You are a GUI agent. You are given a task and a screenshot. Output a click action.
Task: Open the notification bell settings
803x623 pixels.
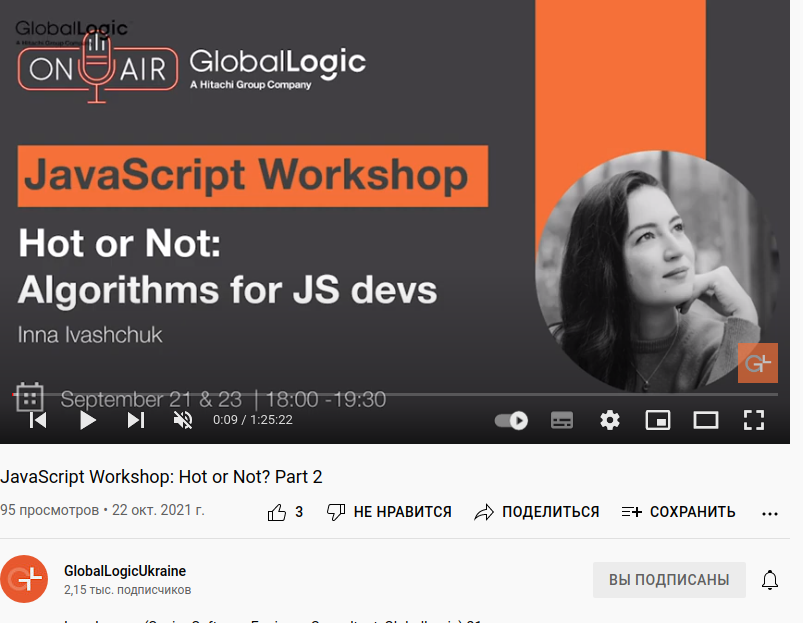point(770,580)
